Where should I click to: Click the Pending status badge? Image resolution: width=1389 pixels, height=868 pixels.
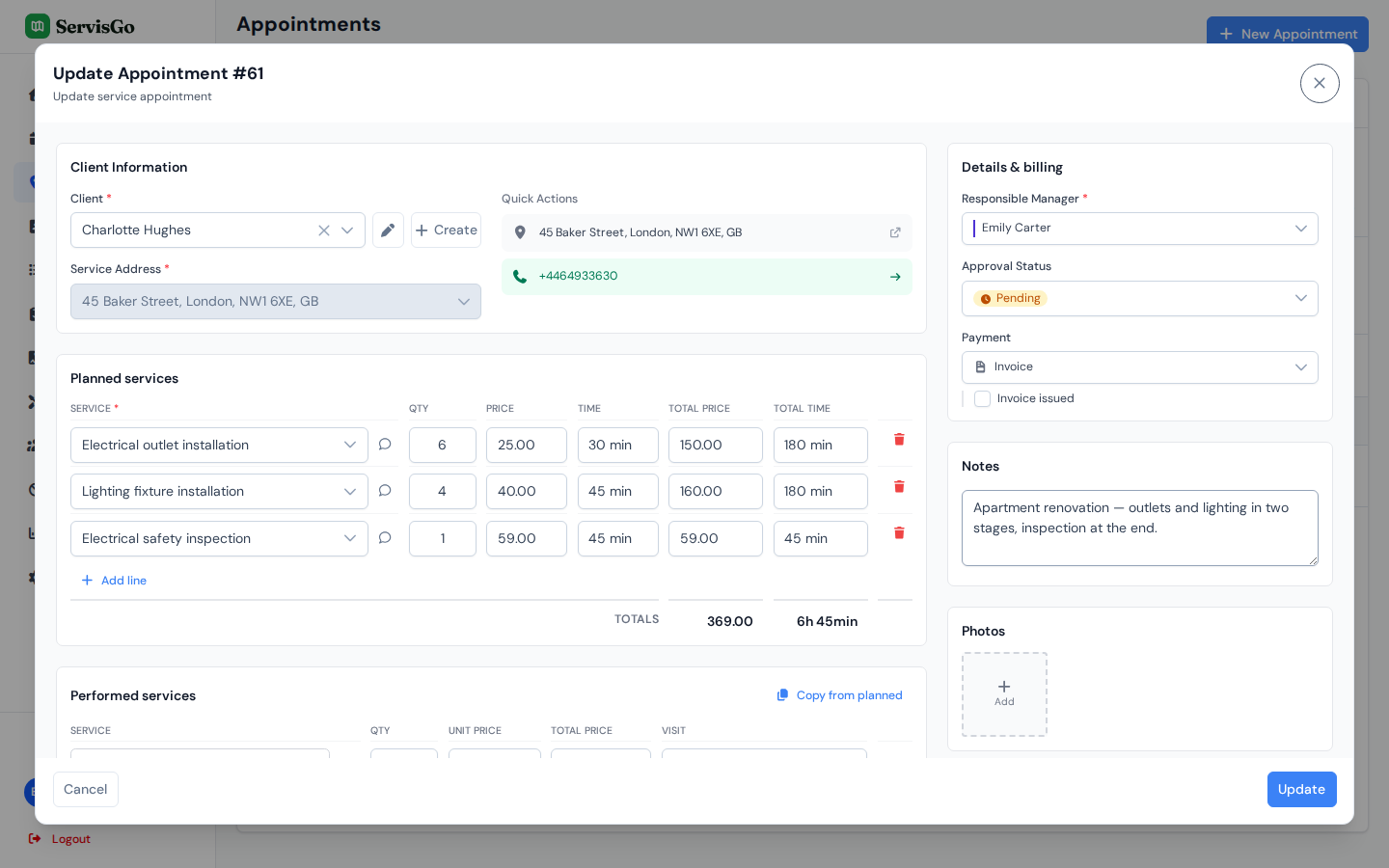[1010, 299]
